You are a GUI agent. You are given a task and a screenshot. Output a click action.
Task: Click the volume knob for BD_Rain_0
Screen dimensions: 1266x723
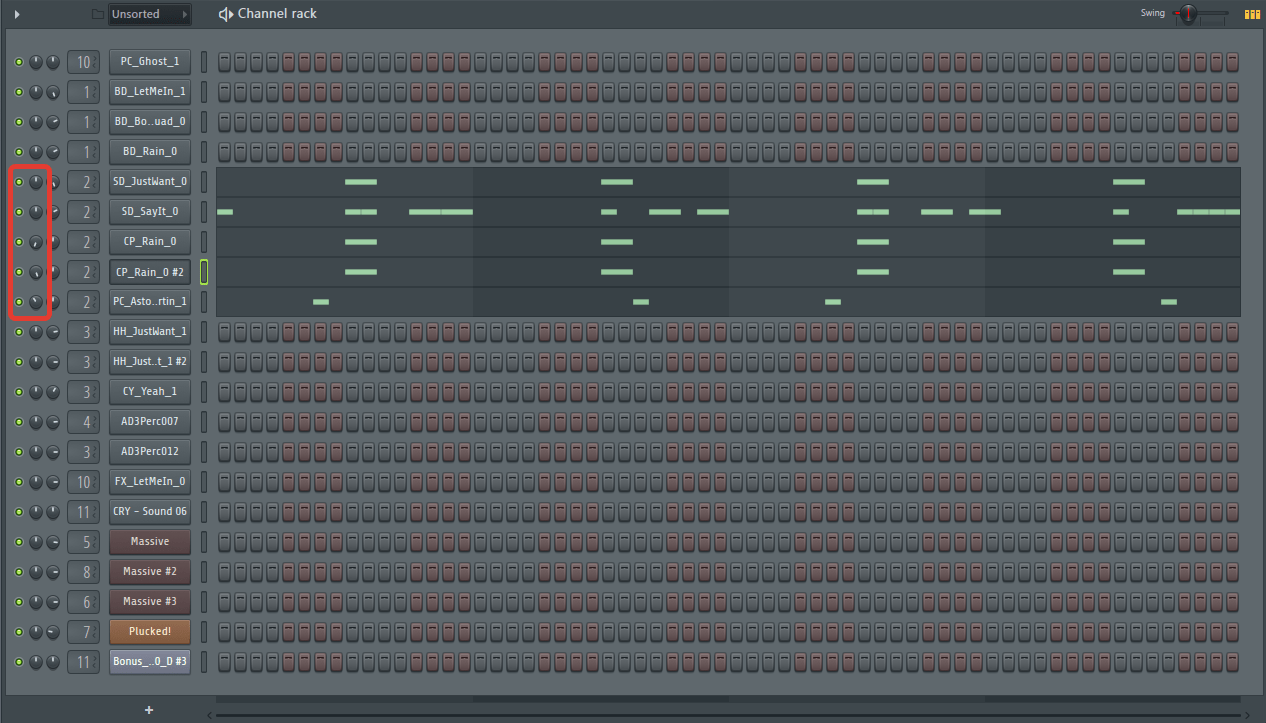click(53, 152)
